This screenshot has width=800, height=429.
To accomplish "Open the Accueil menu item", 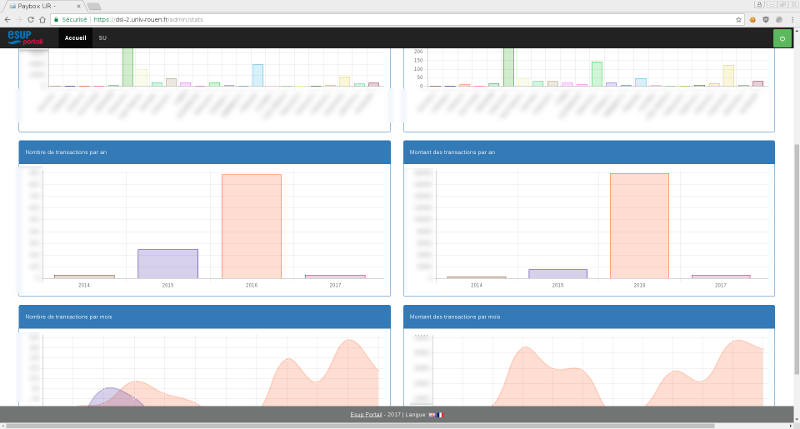I will (x=75, y=38).
